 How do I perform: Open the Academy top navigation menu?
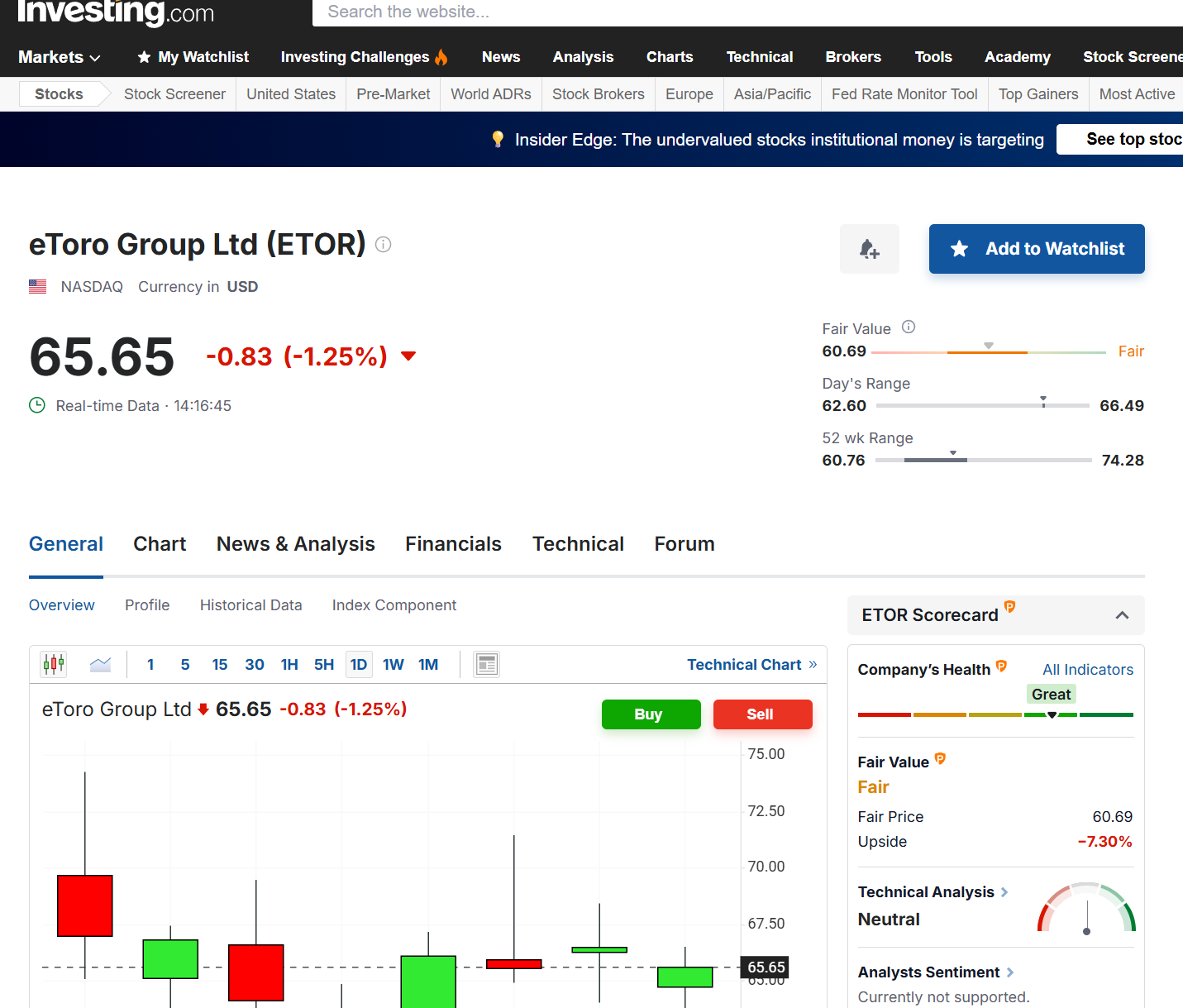pyautogui.click(x=1018, y=57)
